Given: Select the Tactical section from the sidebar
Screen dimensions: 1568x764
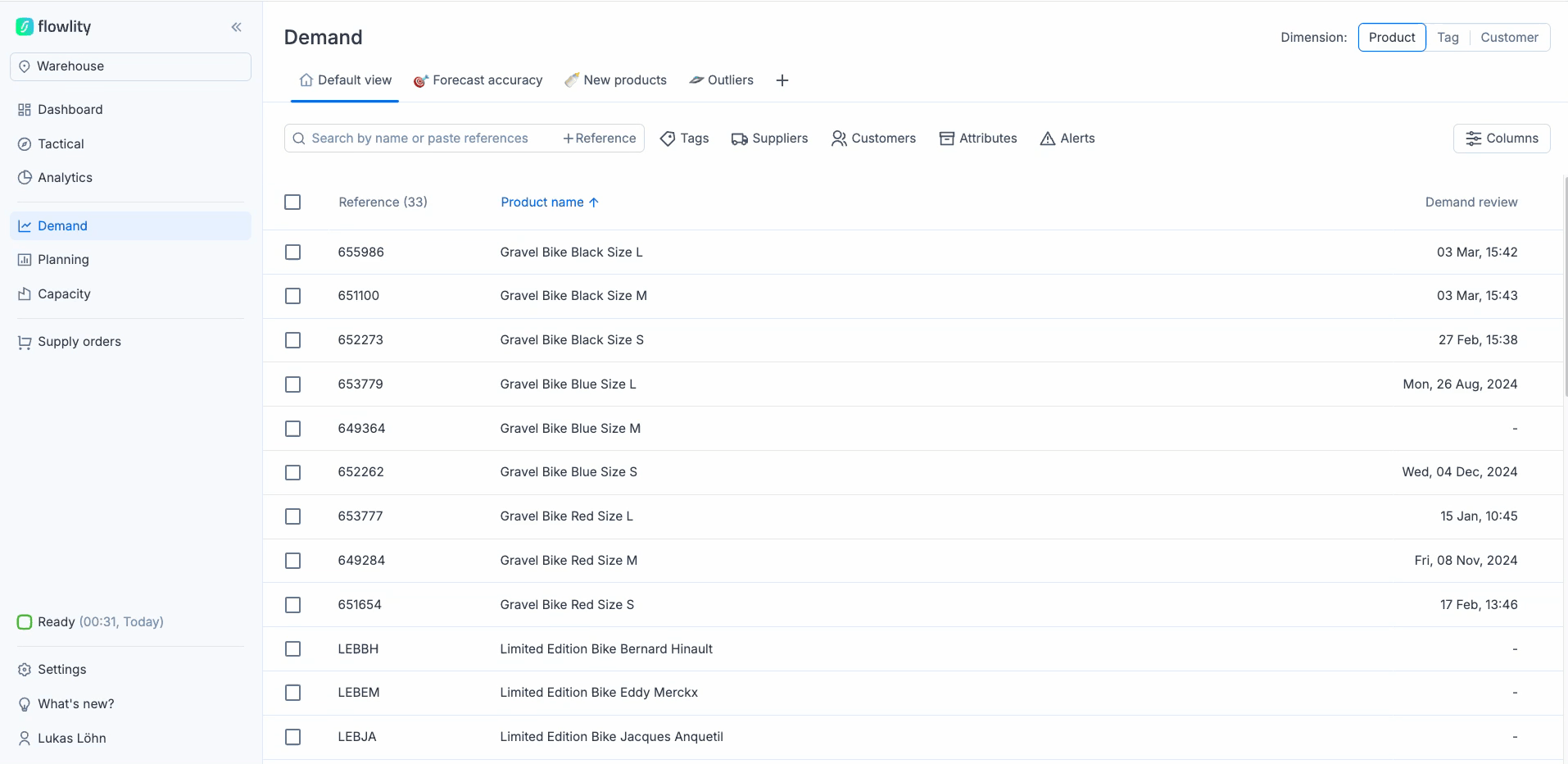Looking at the screenshot, I should (60, 143).
